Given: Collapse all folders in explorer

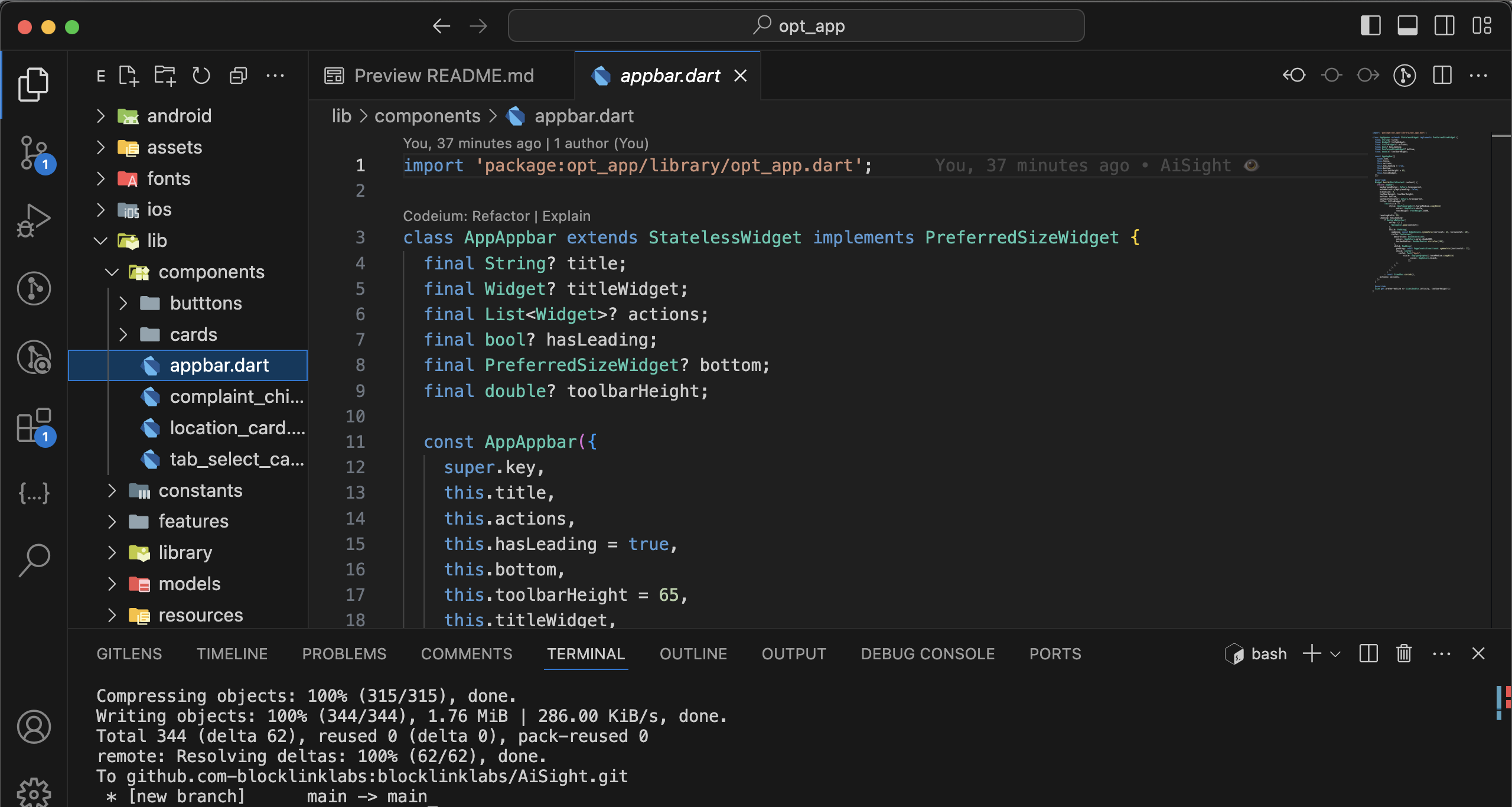Looking at the screenshot, I should 238,76.
